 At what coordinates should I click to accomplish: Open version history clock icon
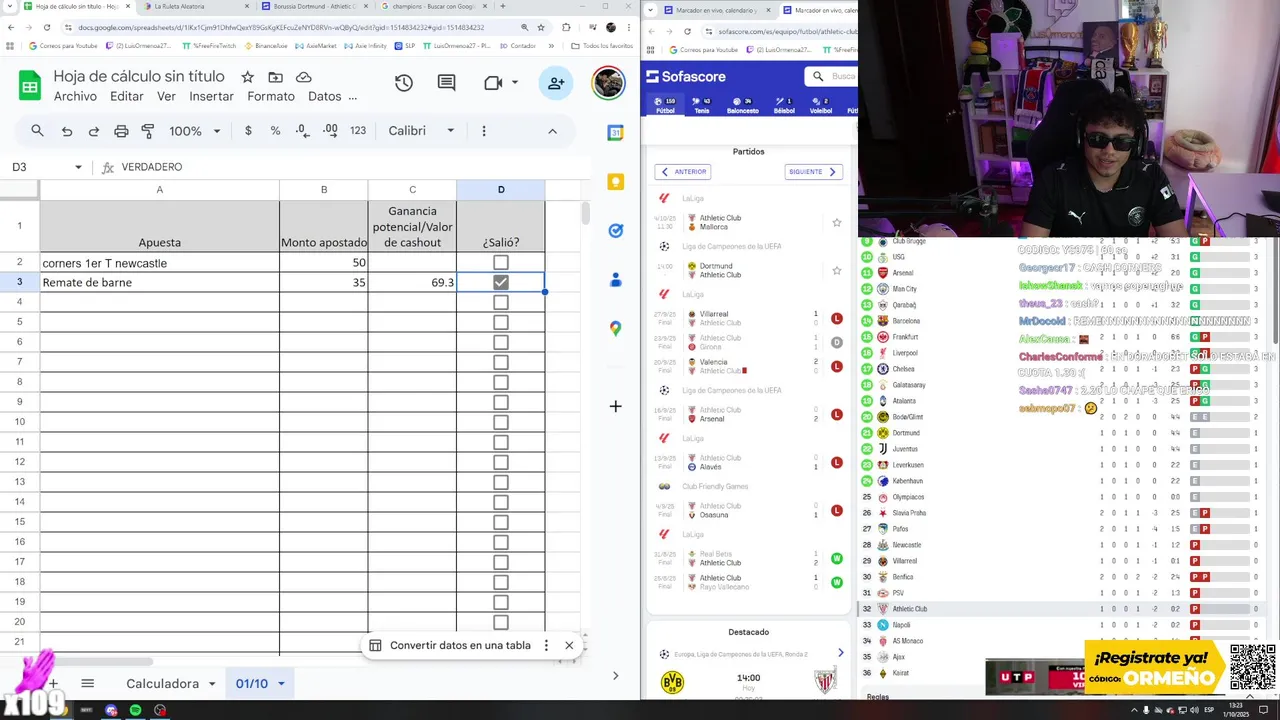click(x=404, y=83)
